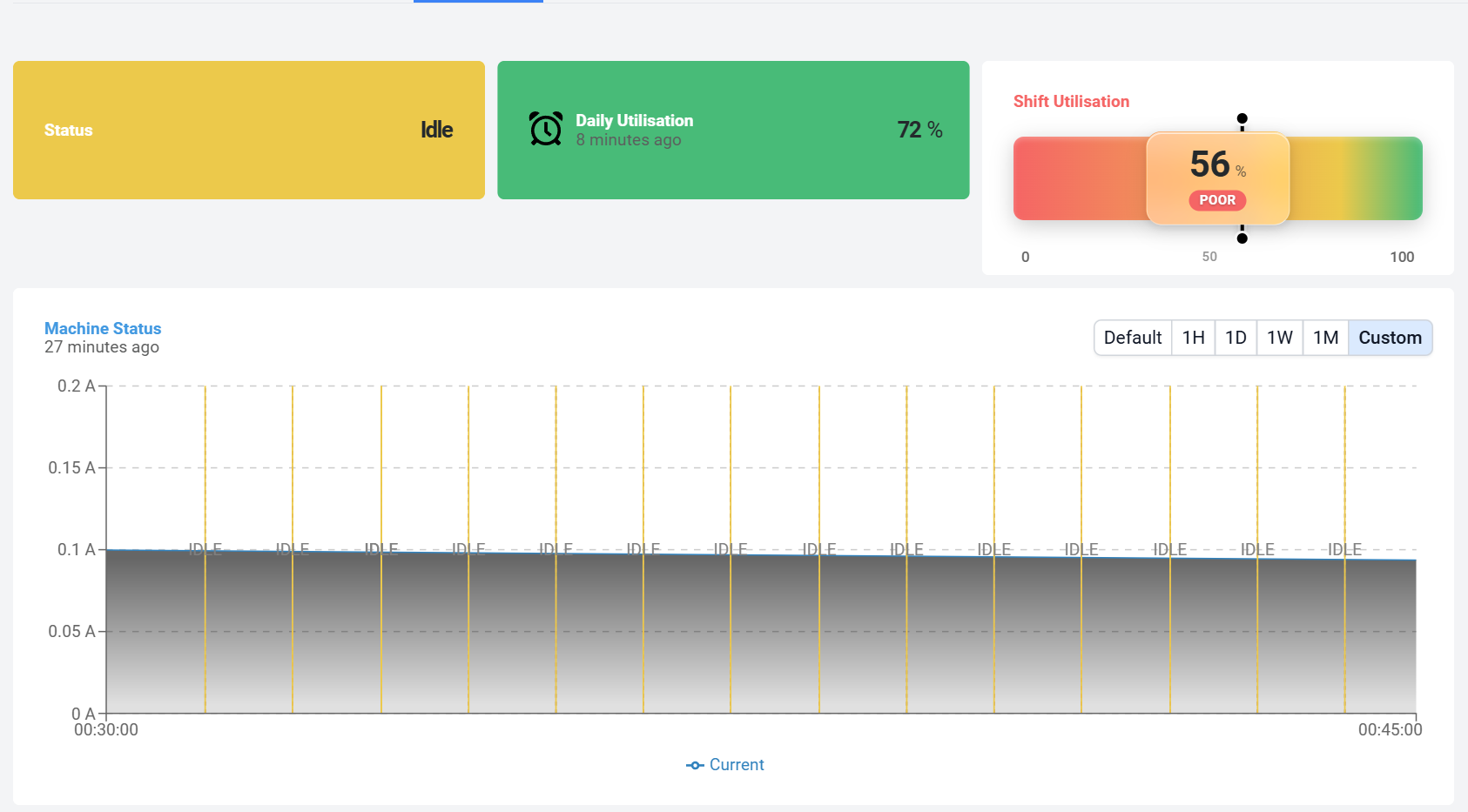Select the 1M time range
1468x812 pixels.
tap(1325, 338)
